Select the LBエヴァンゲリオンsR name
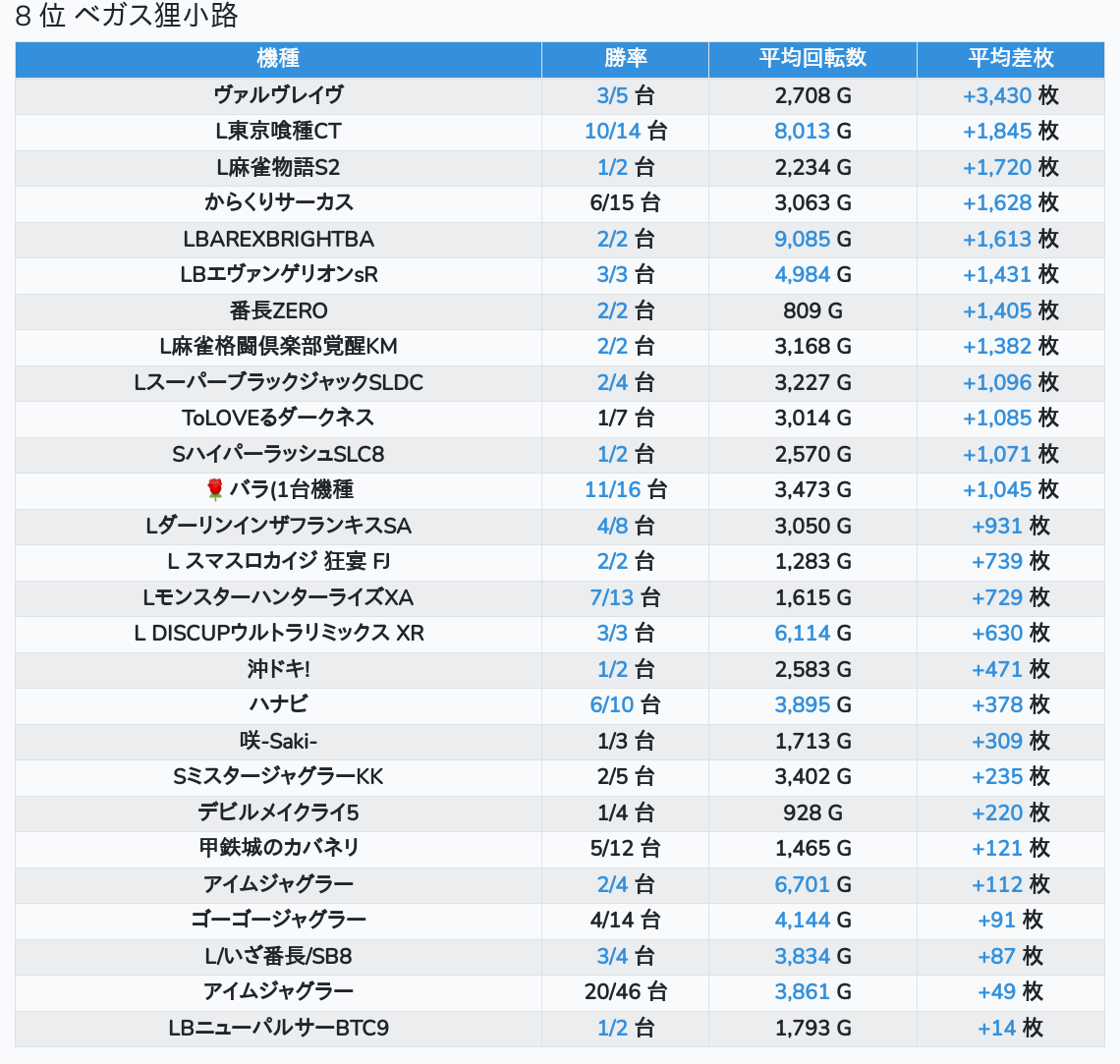The width and height of the screenshot is (1120, 1064). 279,275
